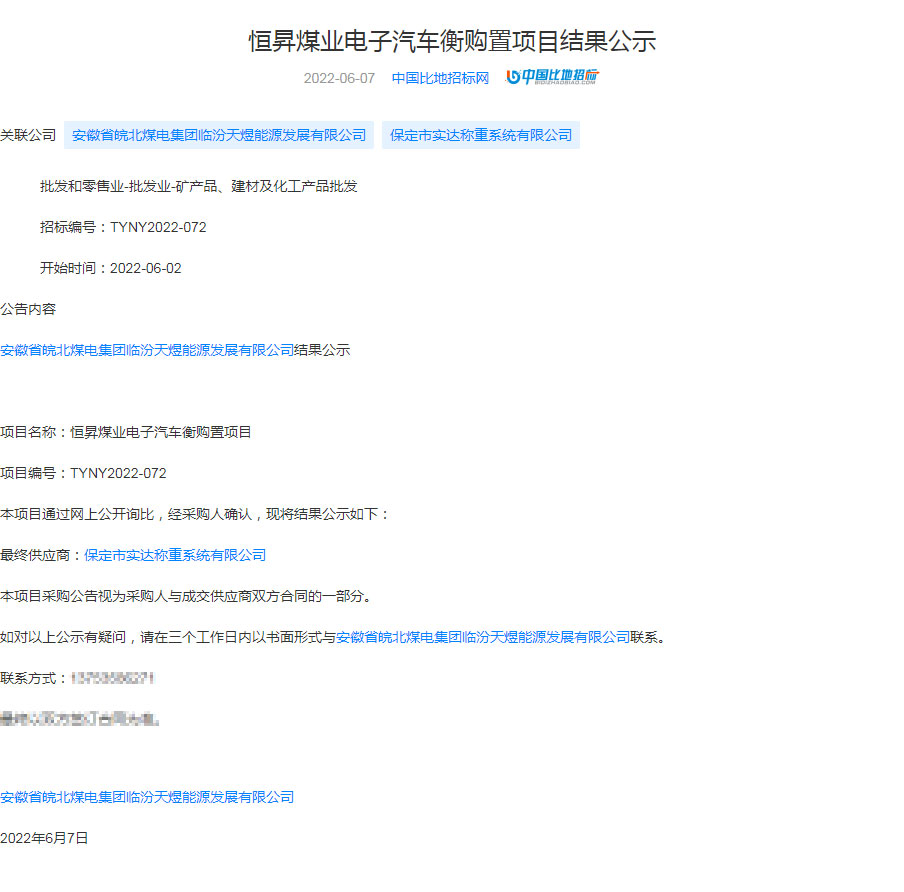Click the 公告内容 section heading
Viewport: 904px width, 892px height.
click(x=28, y=309)
